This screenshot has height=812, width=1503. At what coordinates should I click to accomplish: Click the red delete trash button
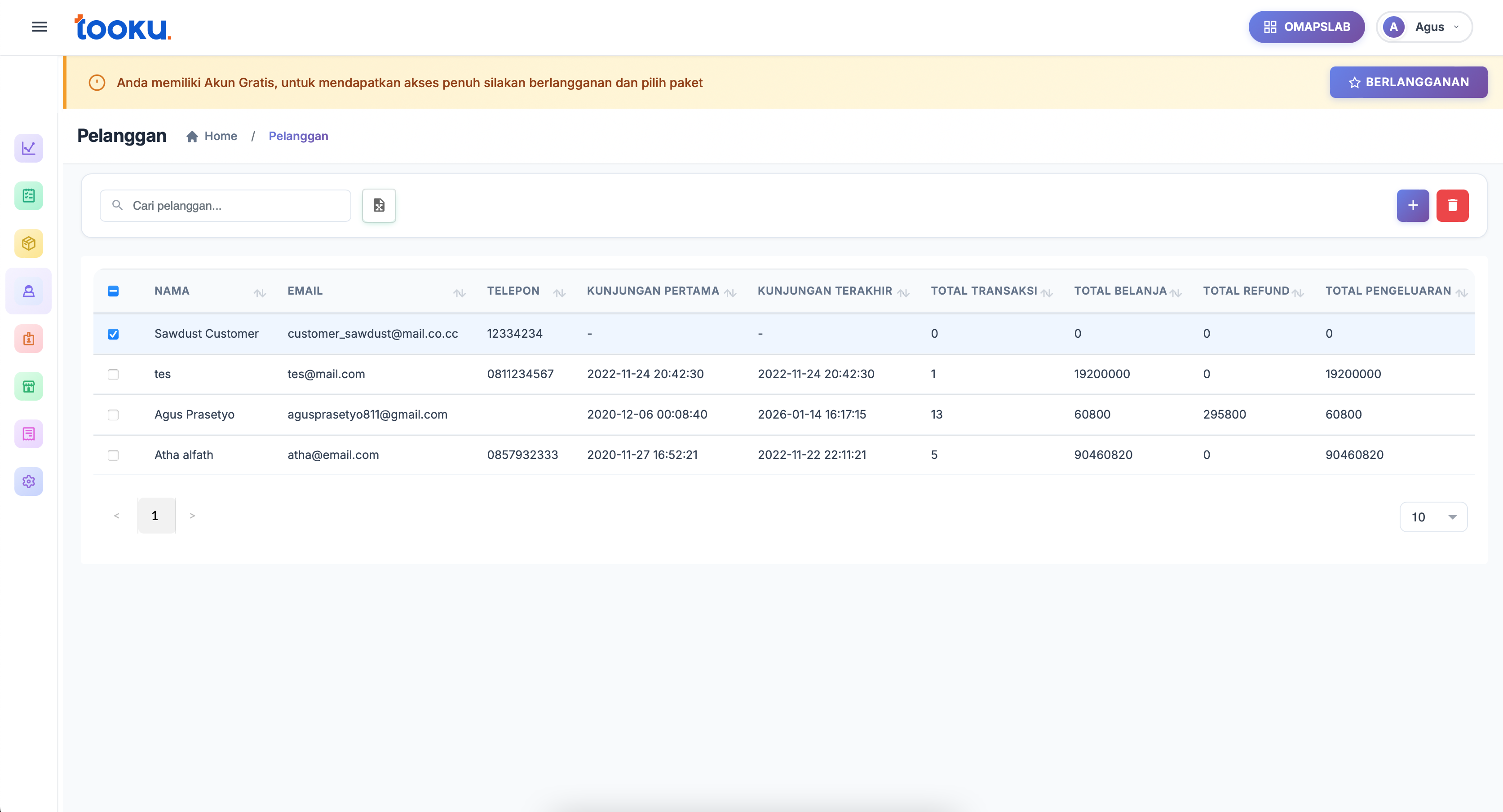click(x=1452, y=205)
